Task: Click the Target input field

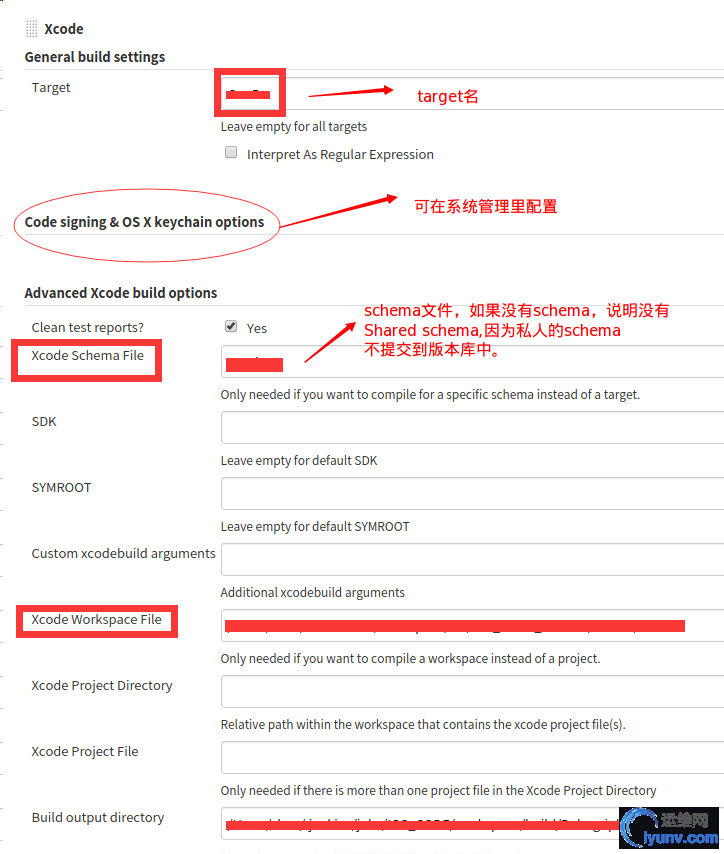Action: pos(472,94)
